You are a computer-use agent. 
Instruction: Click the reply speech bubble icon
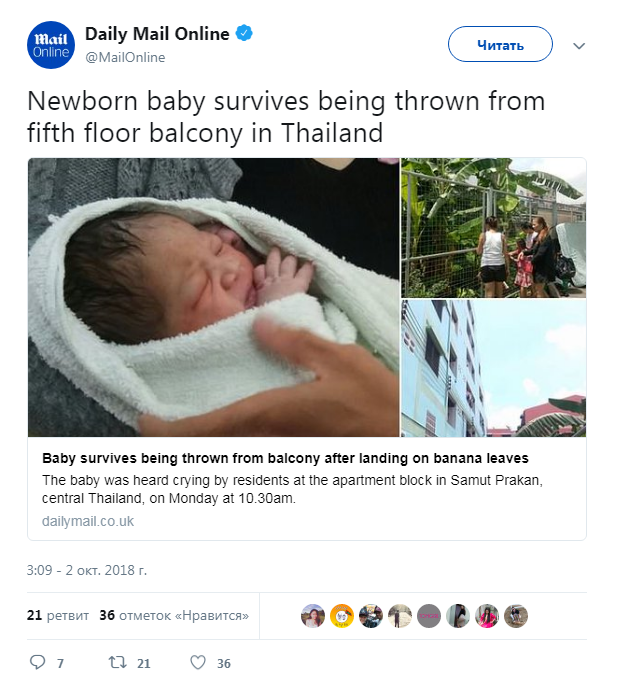(x=39, y=663)
